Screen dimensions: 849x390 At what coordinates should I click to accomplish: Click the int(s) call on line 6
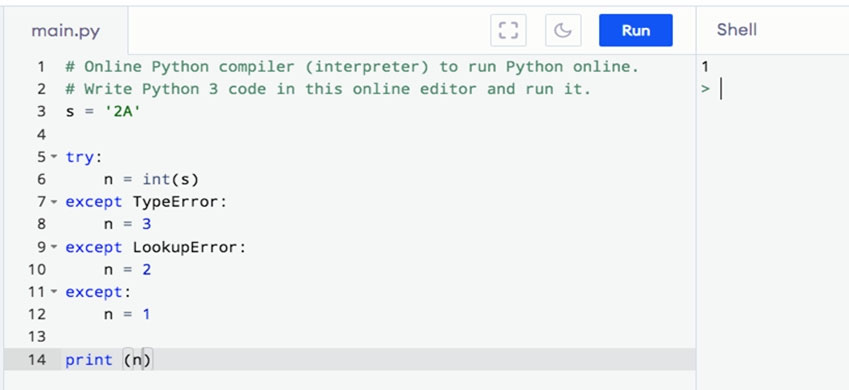click(171, 179)
